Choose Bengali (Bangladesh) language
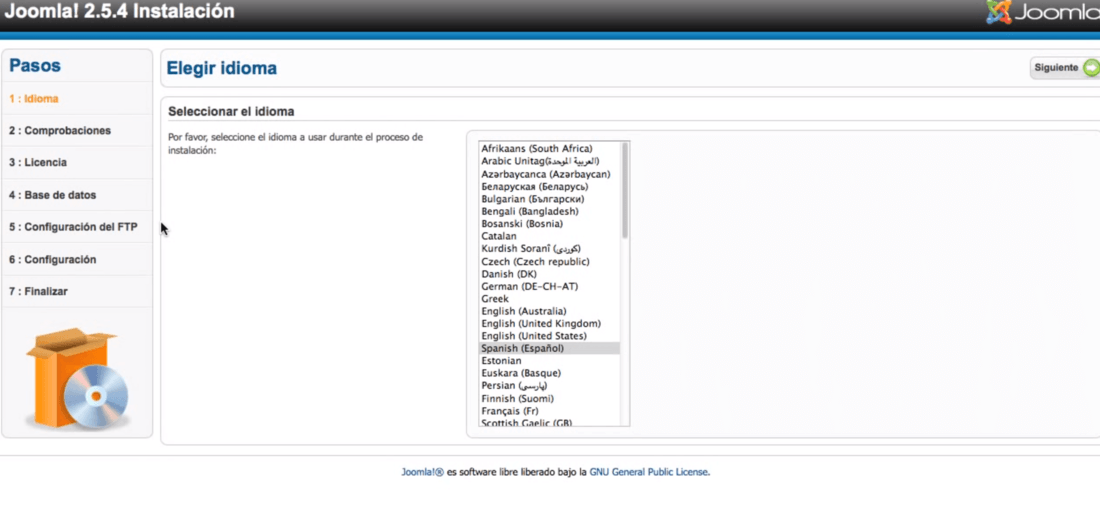1100x529 pixels. 549,211
